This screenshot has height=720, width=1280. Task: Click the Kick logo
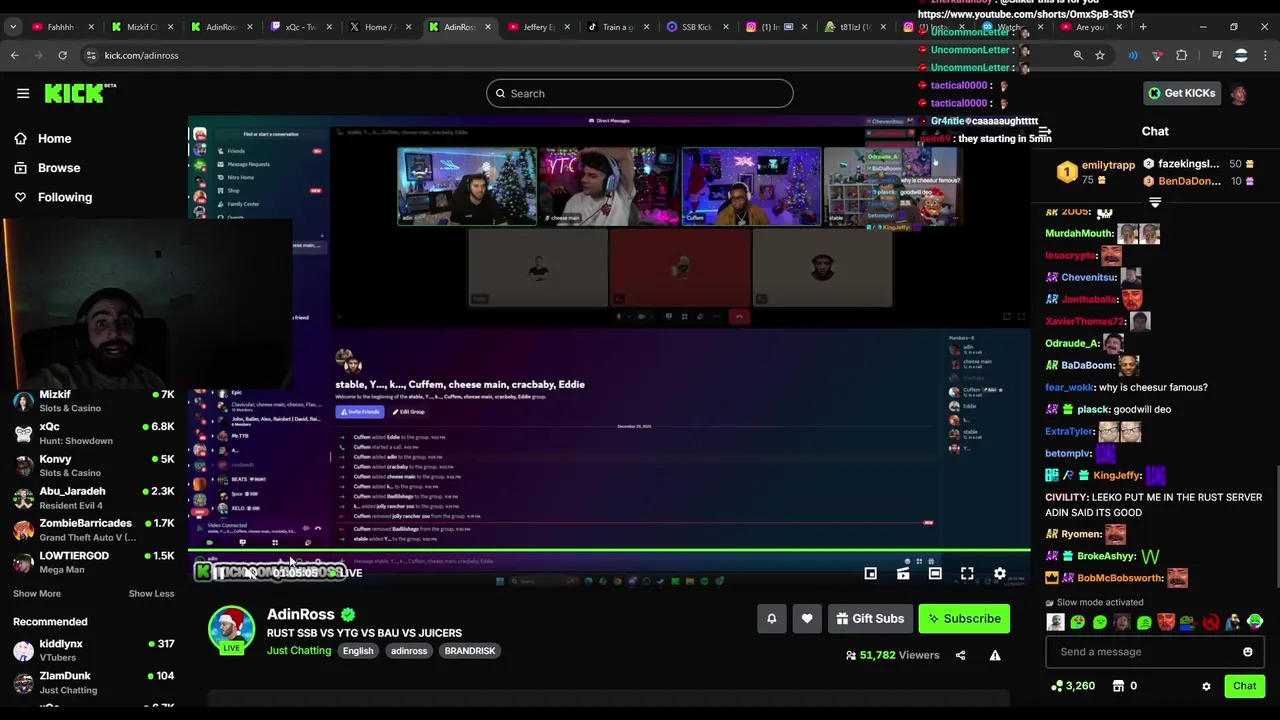pos(80,93)
